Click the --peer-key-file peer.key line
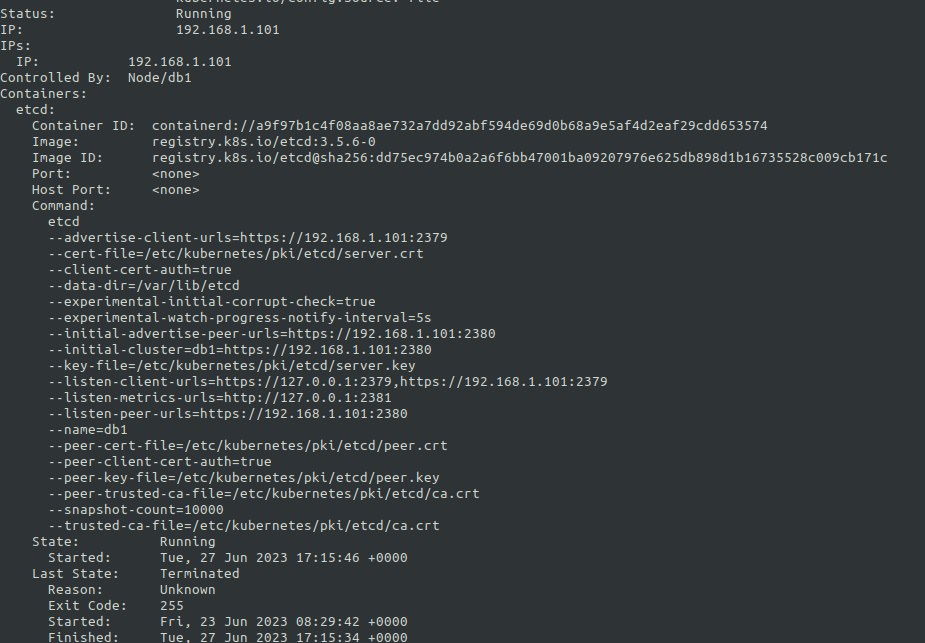 tap(243, 478)
